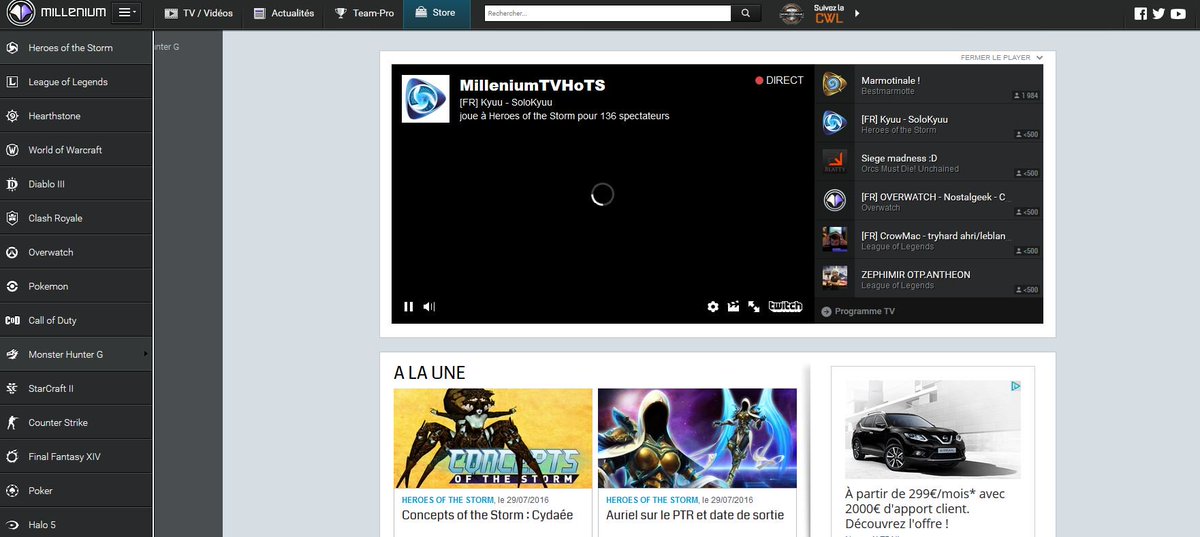Open the Programme TV link

click(857, 311)
